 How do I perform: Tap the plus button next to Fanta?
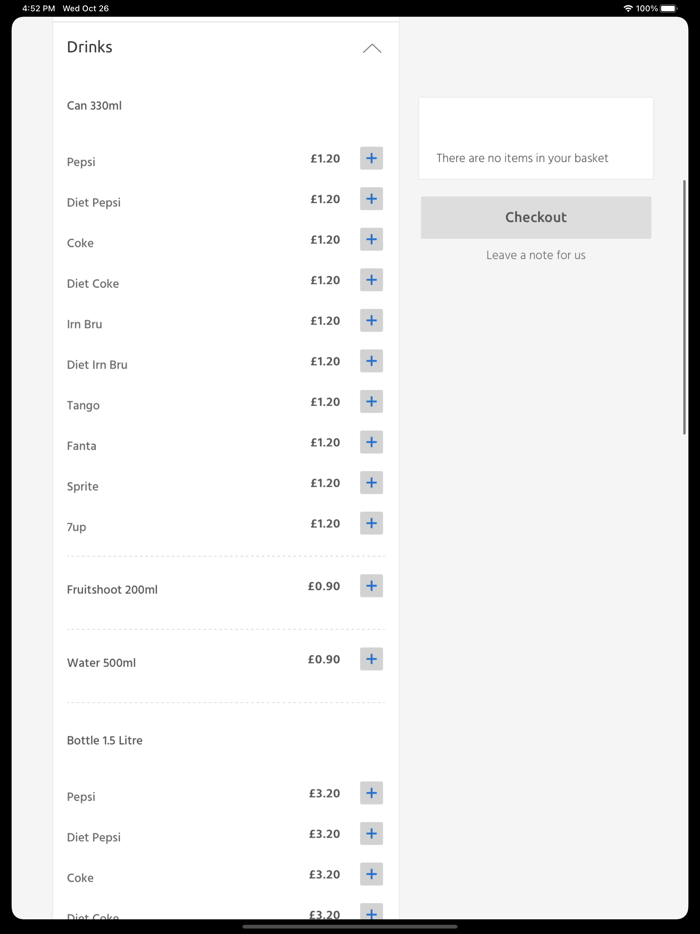(371, 442)
